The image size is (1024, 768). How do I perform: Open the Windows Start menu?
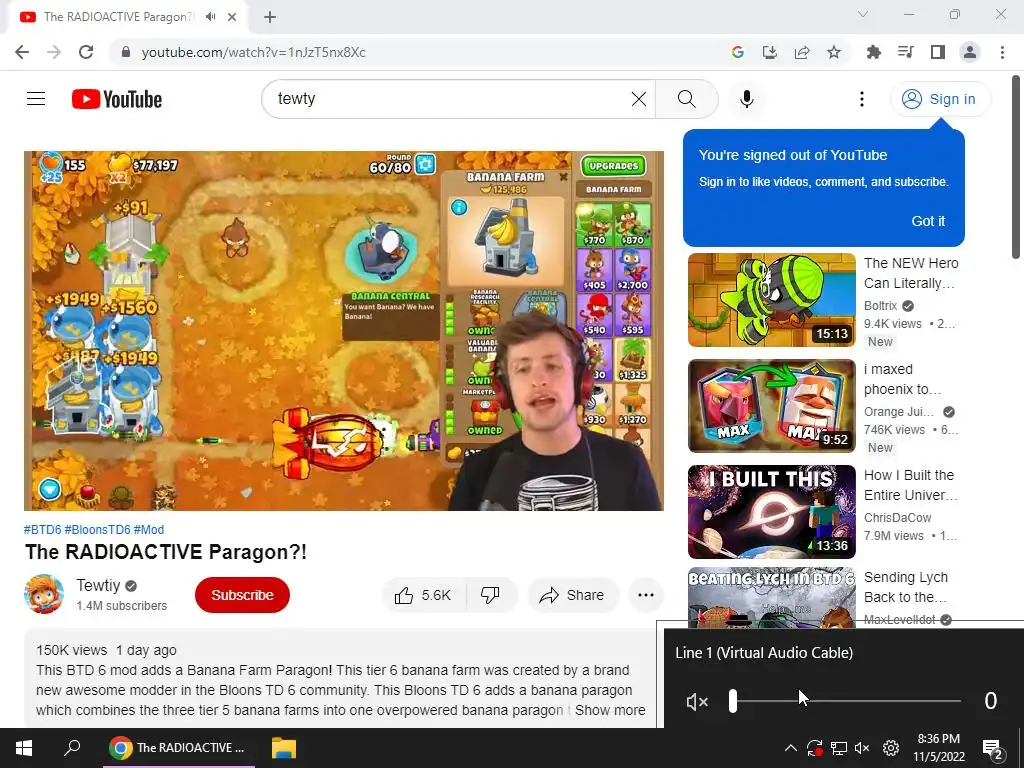[24, 748]
